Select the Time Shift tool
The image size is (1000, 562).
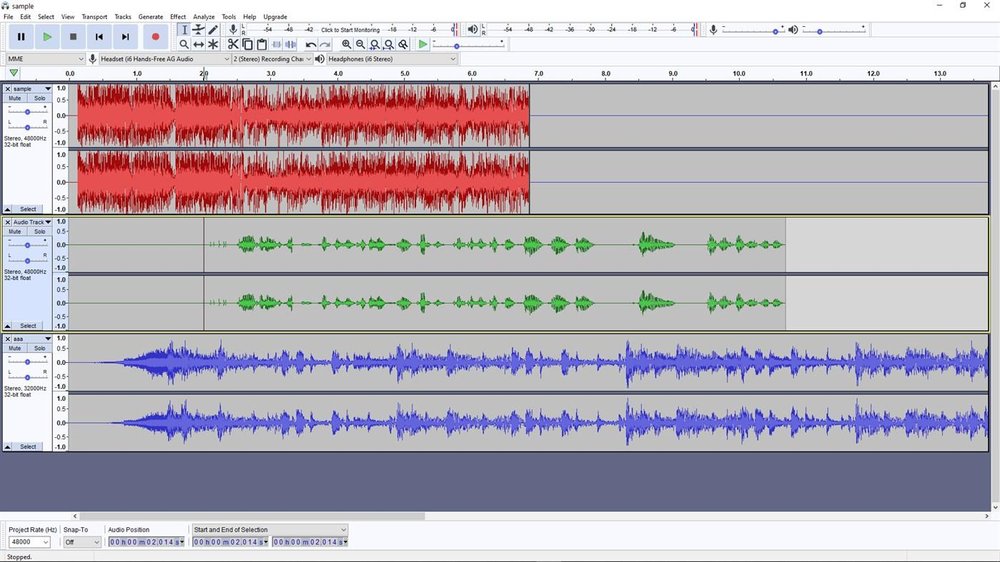(199, 44)
